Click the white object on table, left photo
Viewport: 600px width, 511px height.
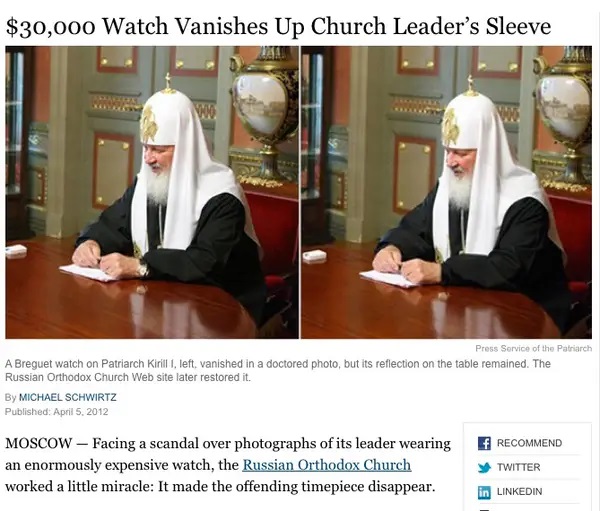tap(16, 250)
